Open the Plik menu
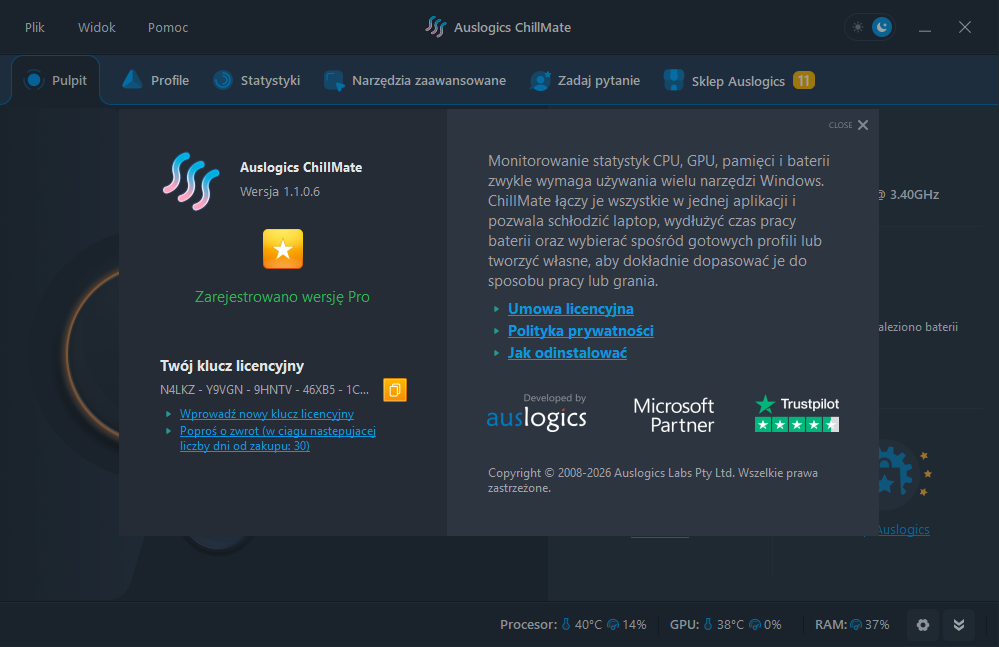 [x=34, y=27]
